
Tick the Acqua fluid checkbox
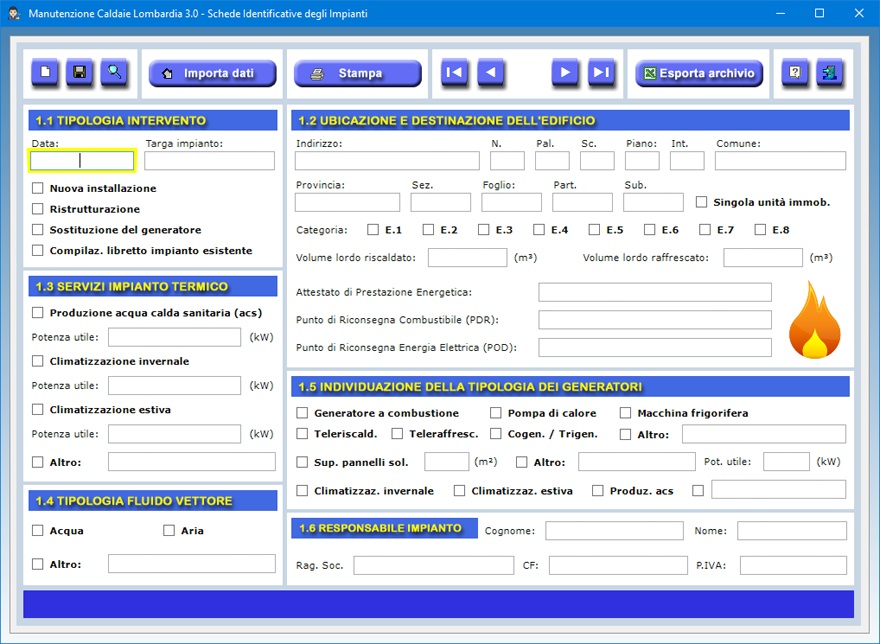coord(38,531)
